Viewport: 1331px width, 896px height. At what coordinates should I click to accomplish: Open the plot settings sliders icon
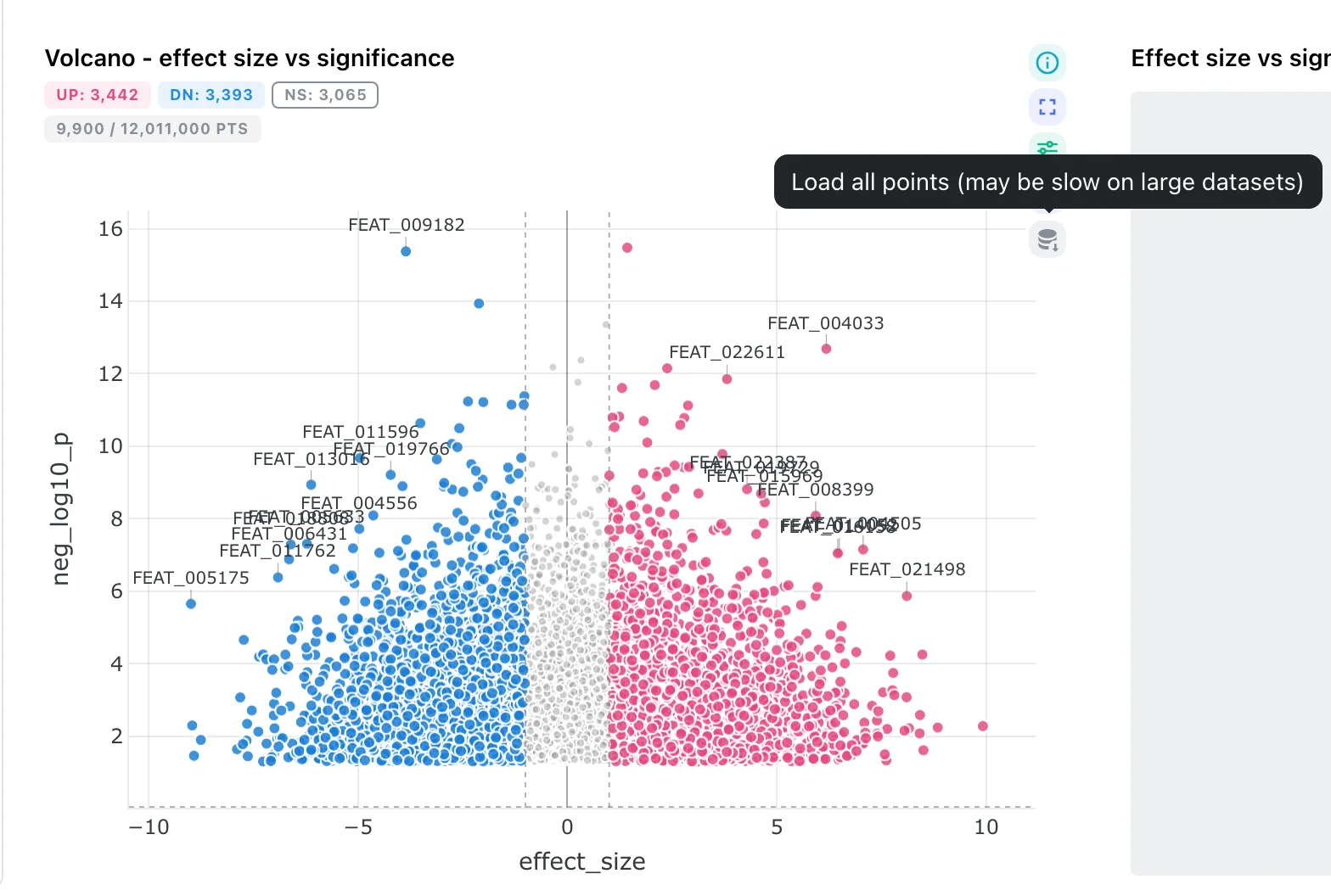pos(1047,146)
